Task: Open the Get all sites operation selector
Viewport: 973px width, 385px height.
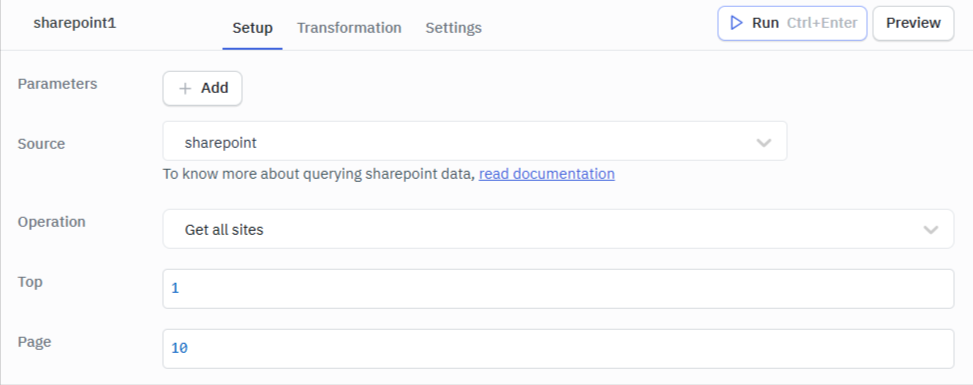Action: point(558,229)
